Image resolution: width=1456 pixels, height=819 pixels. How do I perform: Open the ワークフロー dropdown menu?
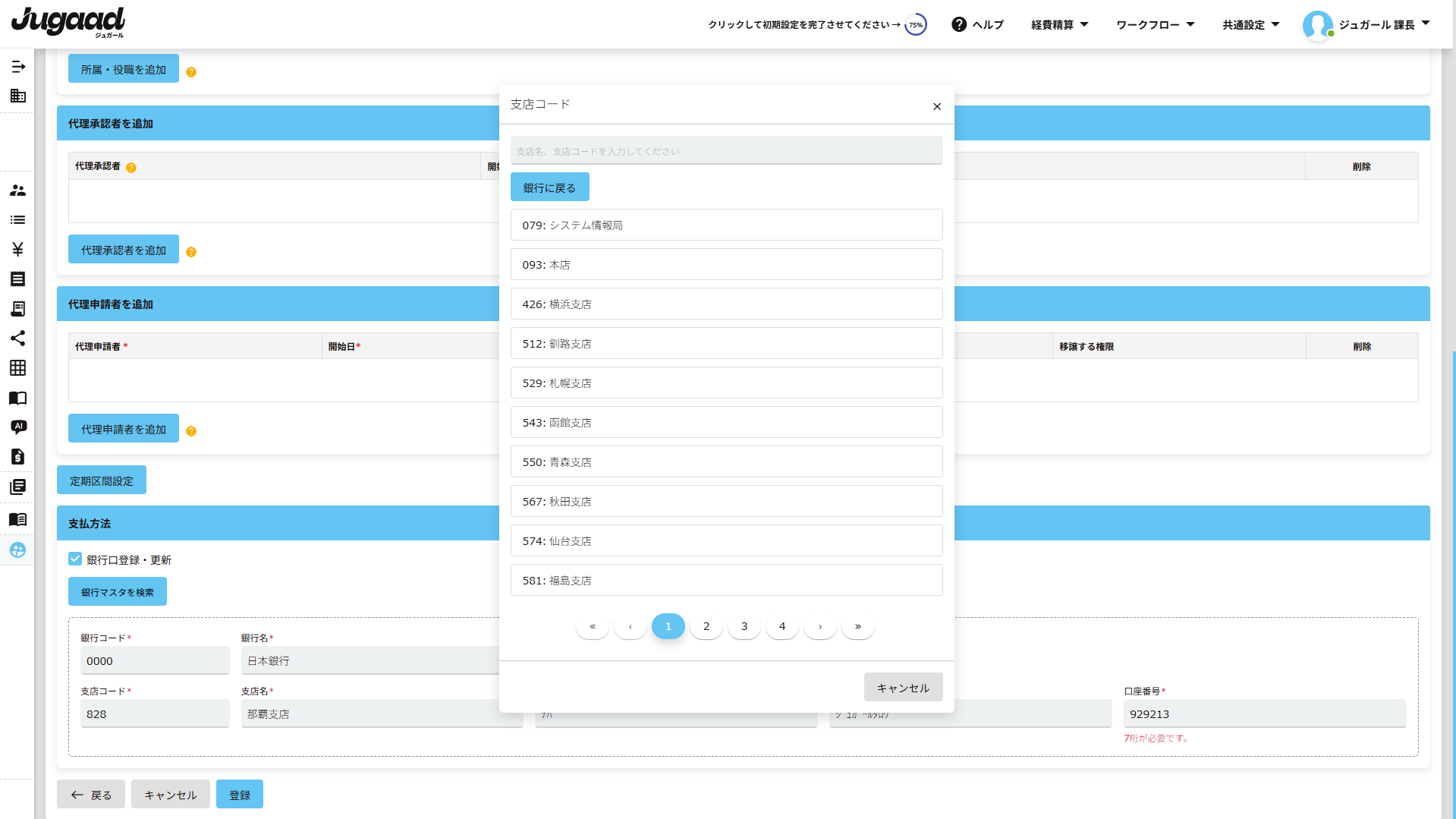(1155, 25)
